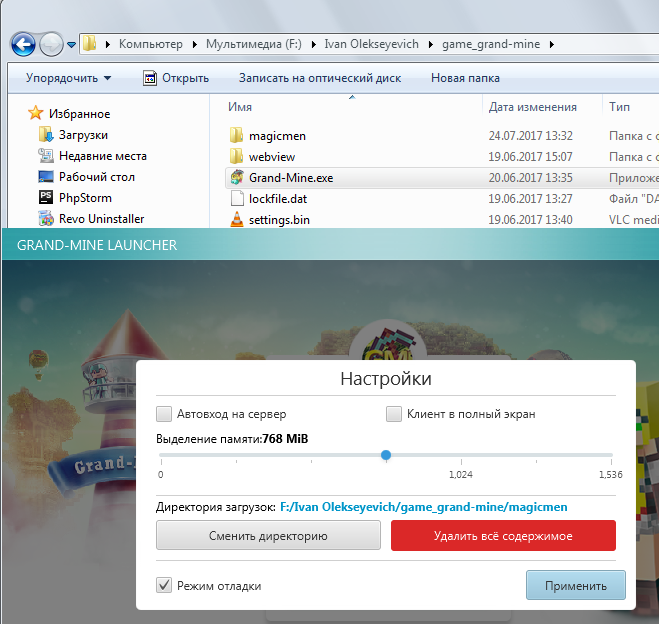Select the magicmen folder name
The image size is (659, 624).
tap(277, 136)
